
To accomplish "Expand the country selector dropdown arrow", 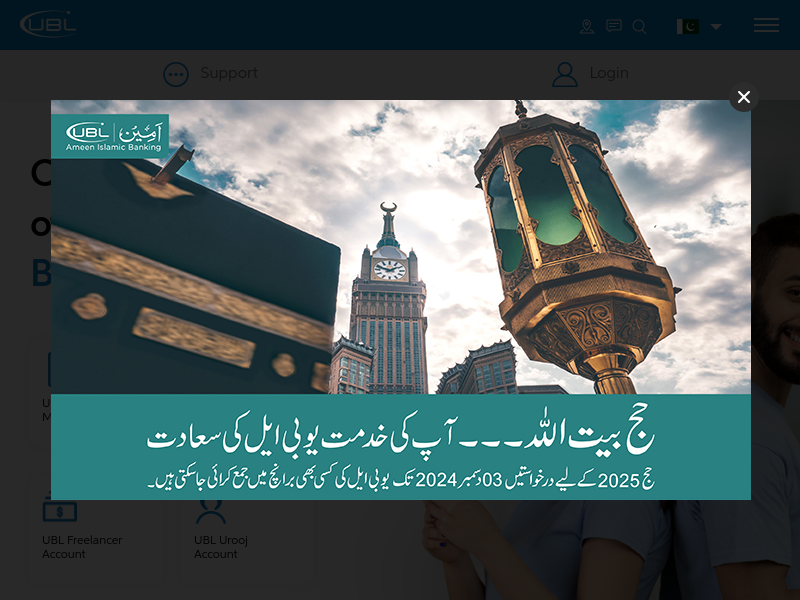I will pyautogui.click(x=716, y=27).
